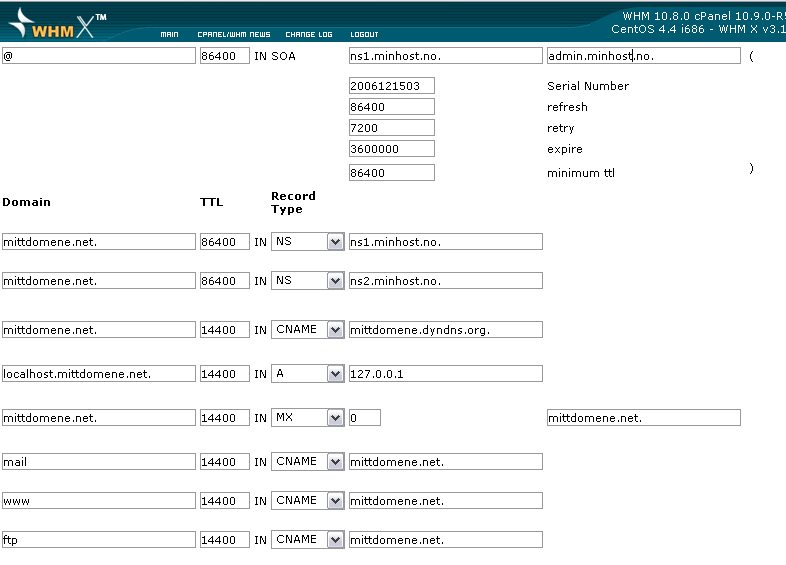Click the expire field 3600000
The image size is (786, 565).
click(392, 149)
